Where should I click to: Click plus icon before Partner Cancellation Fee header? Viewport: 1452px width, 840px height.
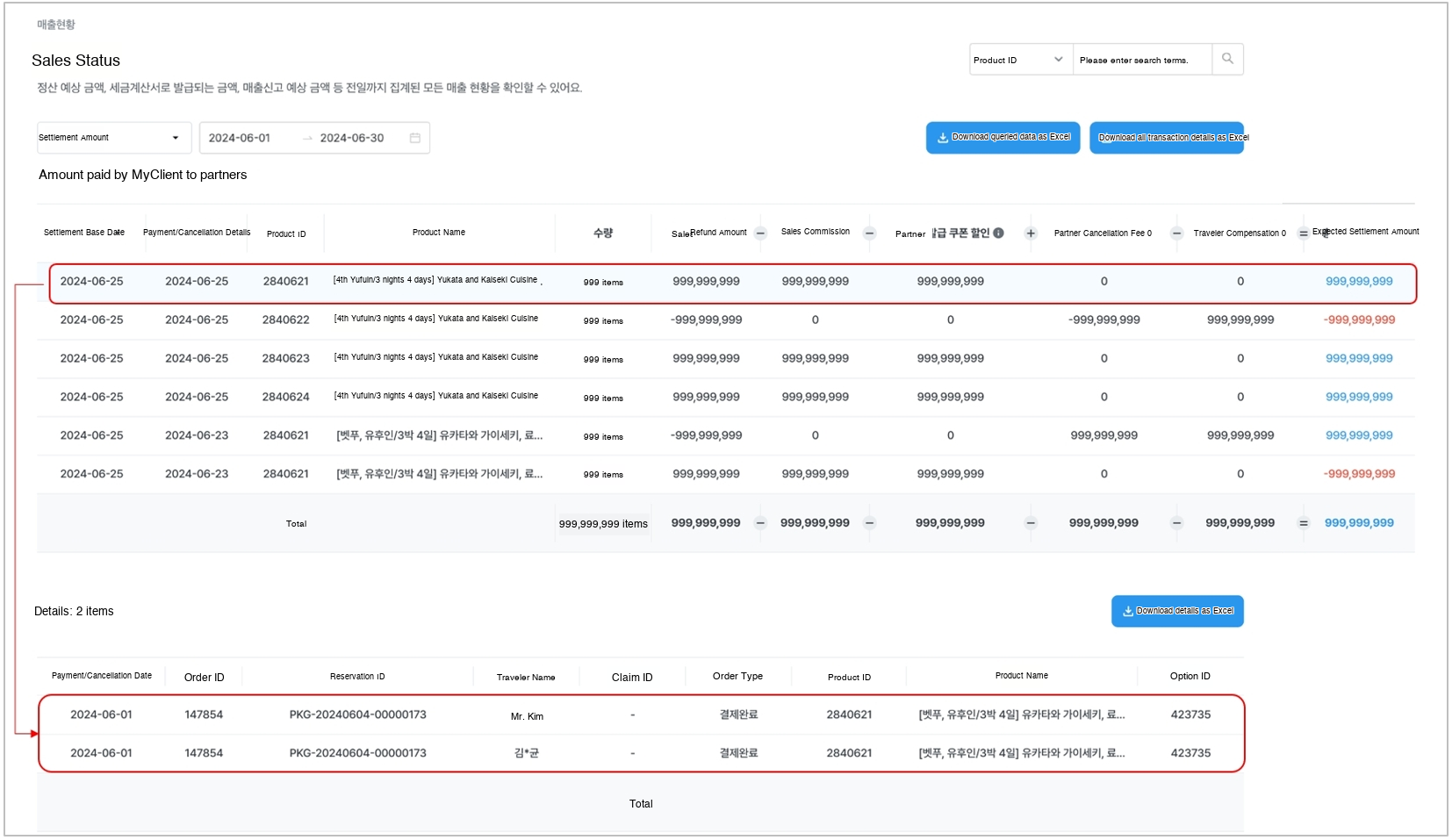coord(1031,233)
